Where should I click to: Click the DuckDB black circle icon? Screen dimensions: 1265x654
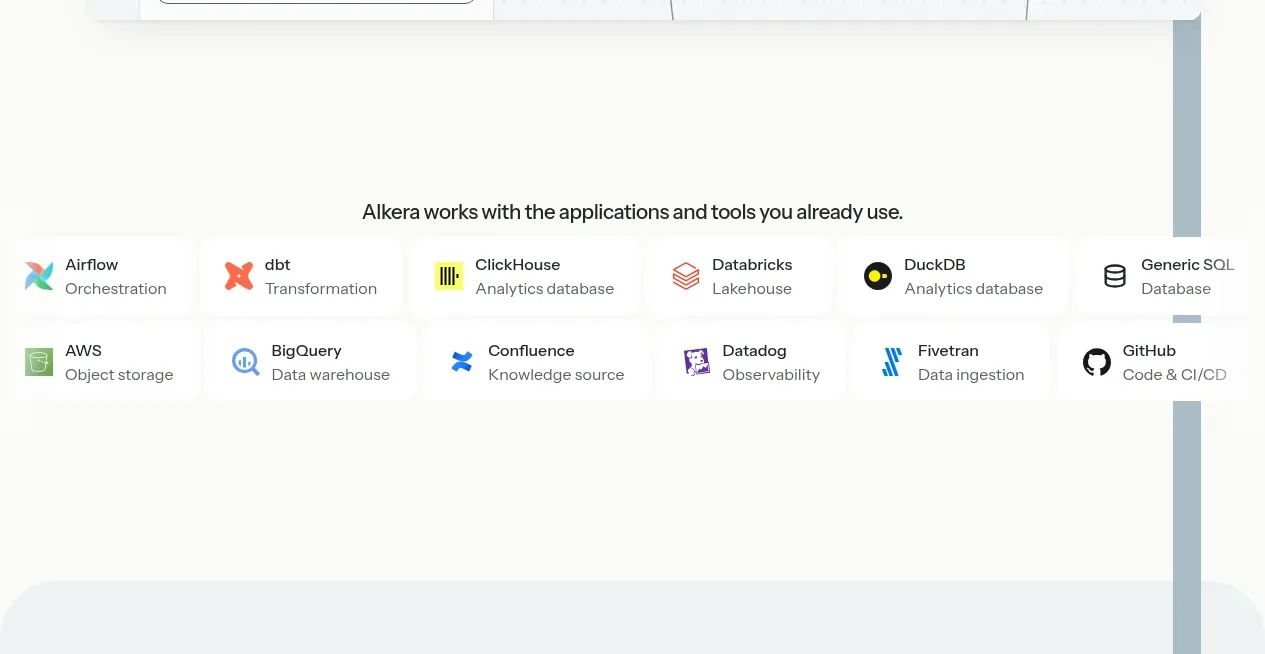(878, 276)
